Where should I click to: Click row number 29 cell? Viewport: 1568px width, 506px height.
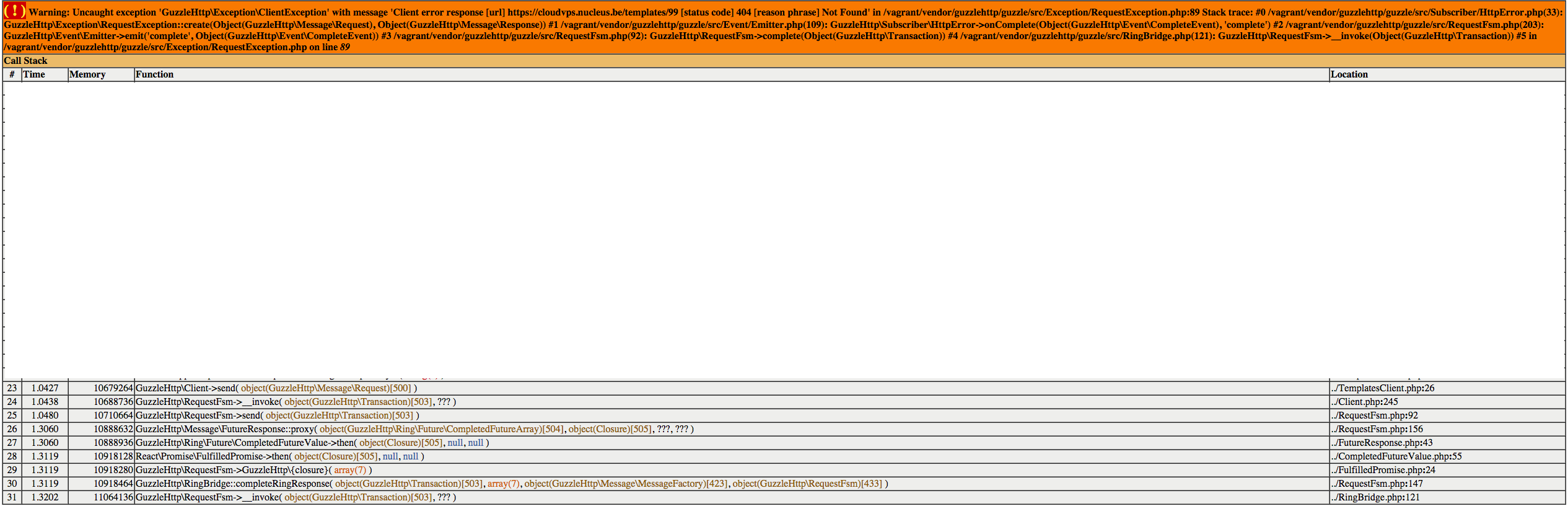[x=12, y=470]
